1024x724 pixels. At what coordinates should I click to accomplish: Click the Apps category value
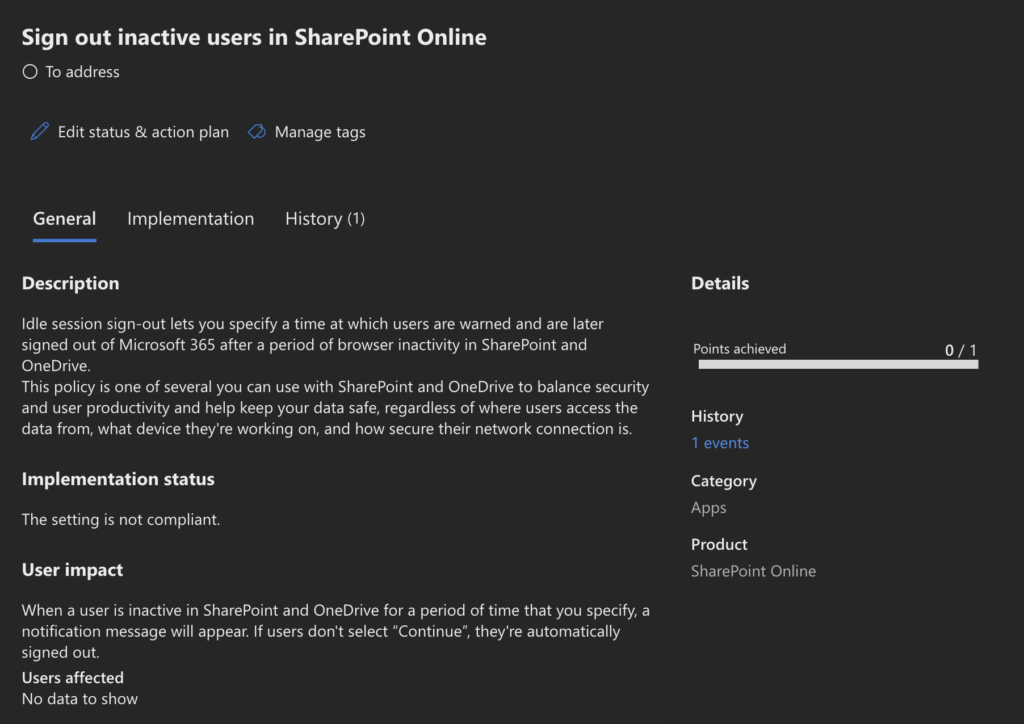coord(708,508)
